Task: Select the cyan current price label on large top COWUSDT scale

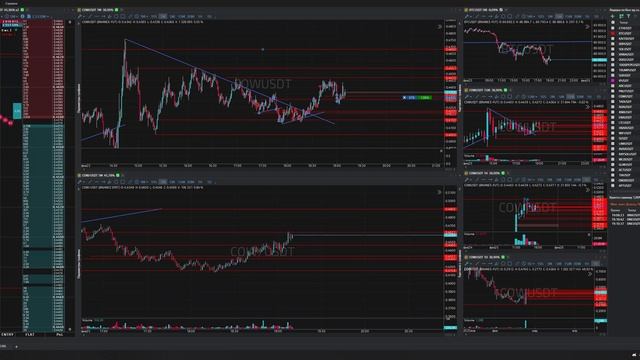Action: click(x=450, y=93)
